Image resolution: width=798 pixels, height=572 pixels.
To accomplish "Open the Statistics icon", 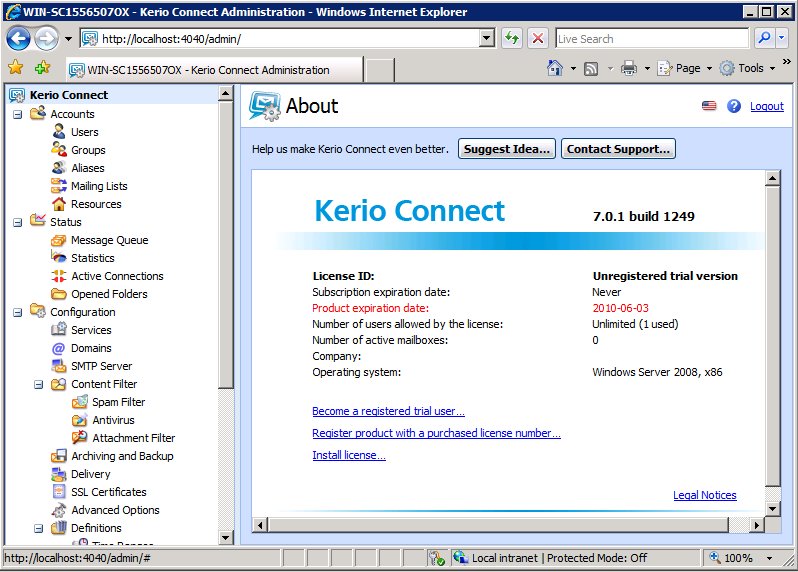I will (59, 258).
